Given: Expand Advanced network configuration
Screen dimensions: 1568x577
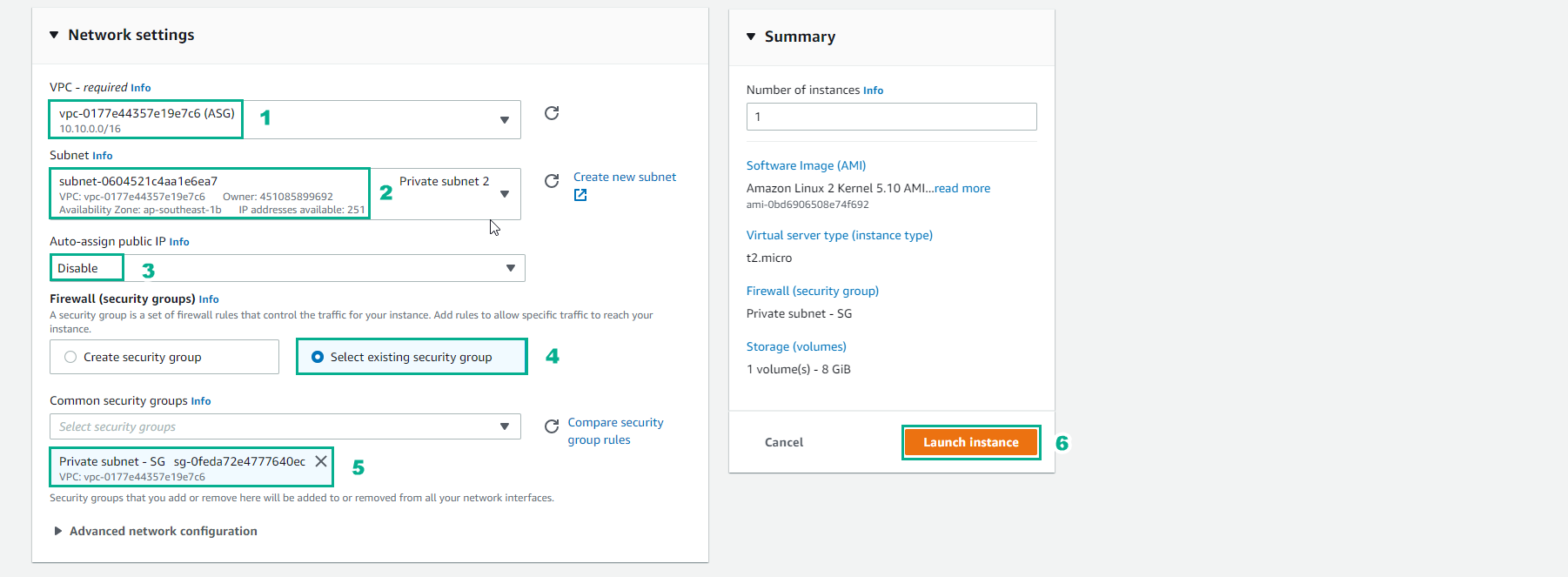Looking at the screenshot, I should pyautogui.click(x=156, y=531).
